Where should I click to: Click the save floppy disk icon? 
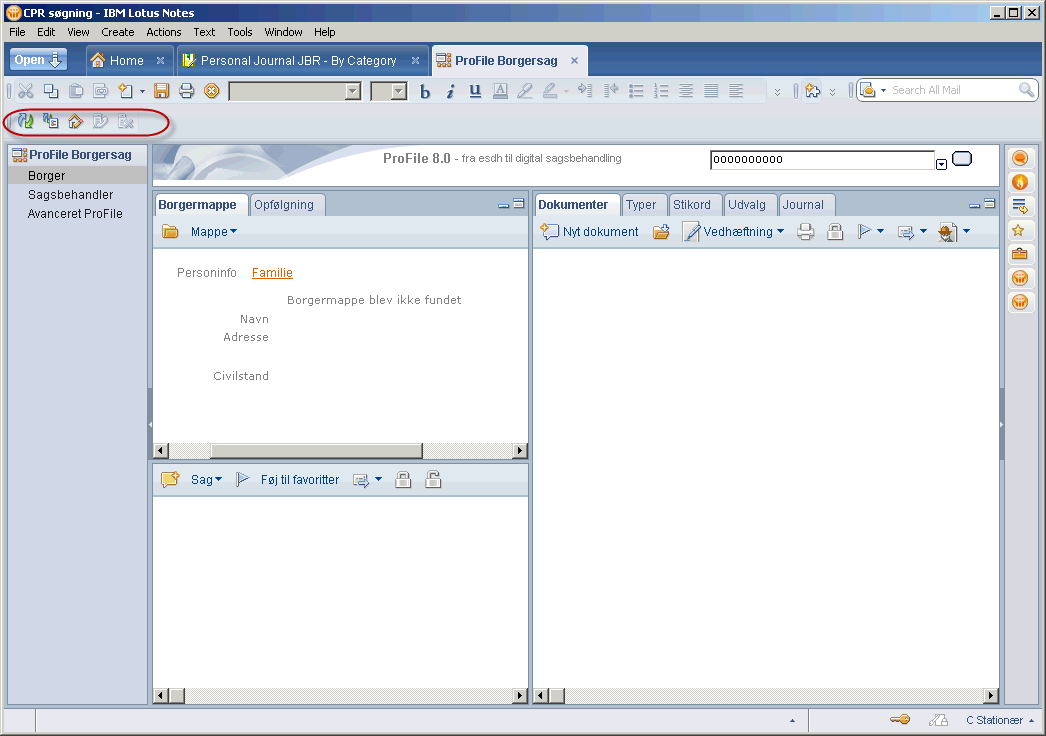[161, 91]
